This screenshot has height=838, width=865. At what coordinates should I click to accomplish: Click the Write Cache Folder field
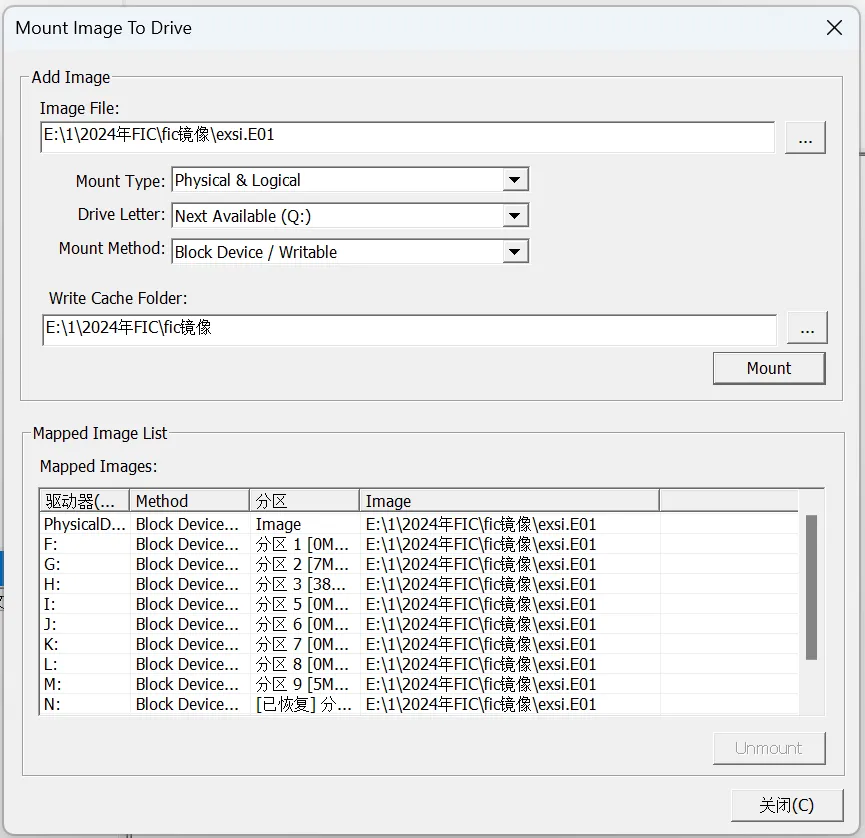(x=409, y=329)
